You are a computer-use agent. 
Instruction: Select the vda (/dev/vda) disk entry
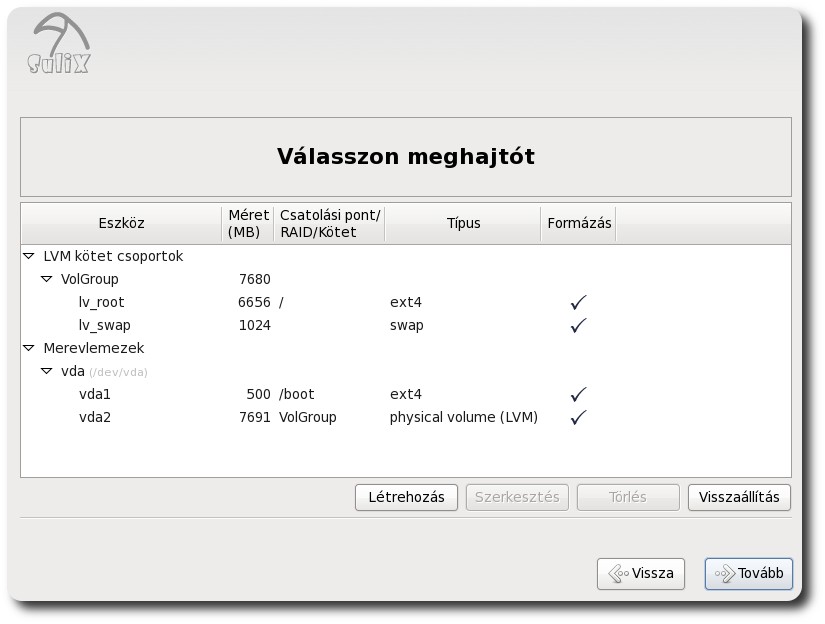(x=104, y=371)
